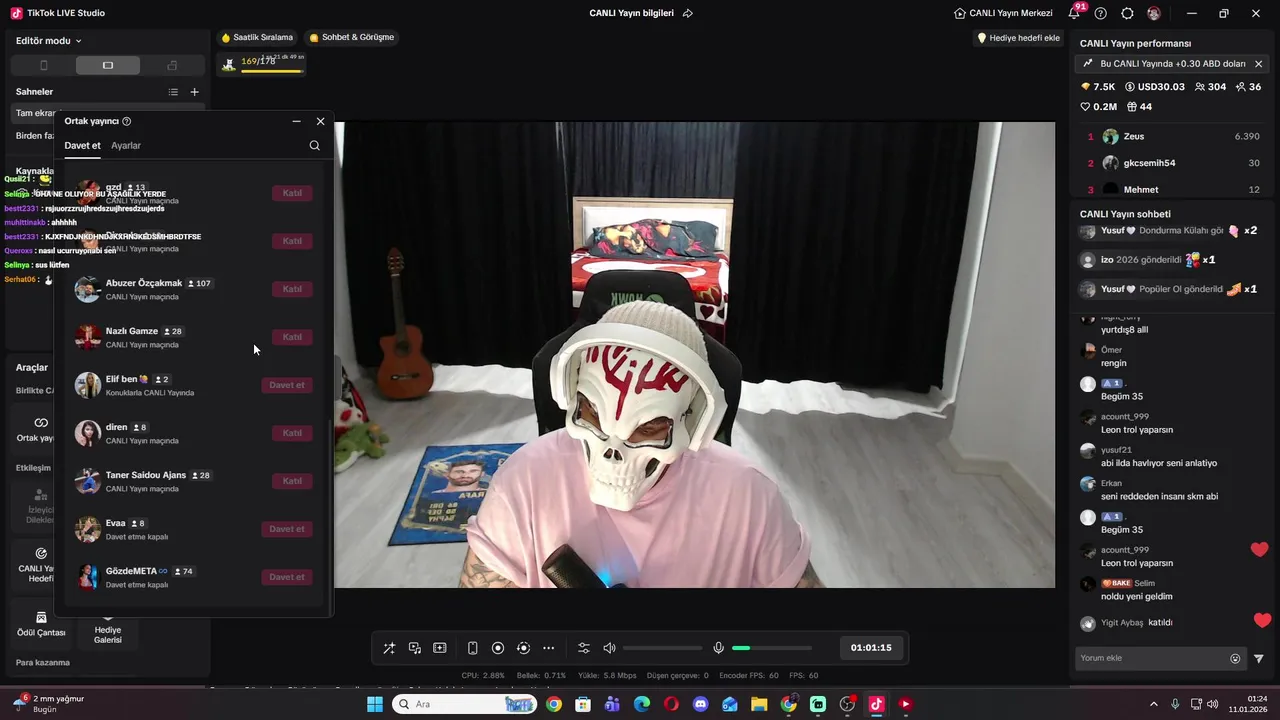
Task: Open Nazlı Gamze's avatar
Action: coord(88,337)
